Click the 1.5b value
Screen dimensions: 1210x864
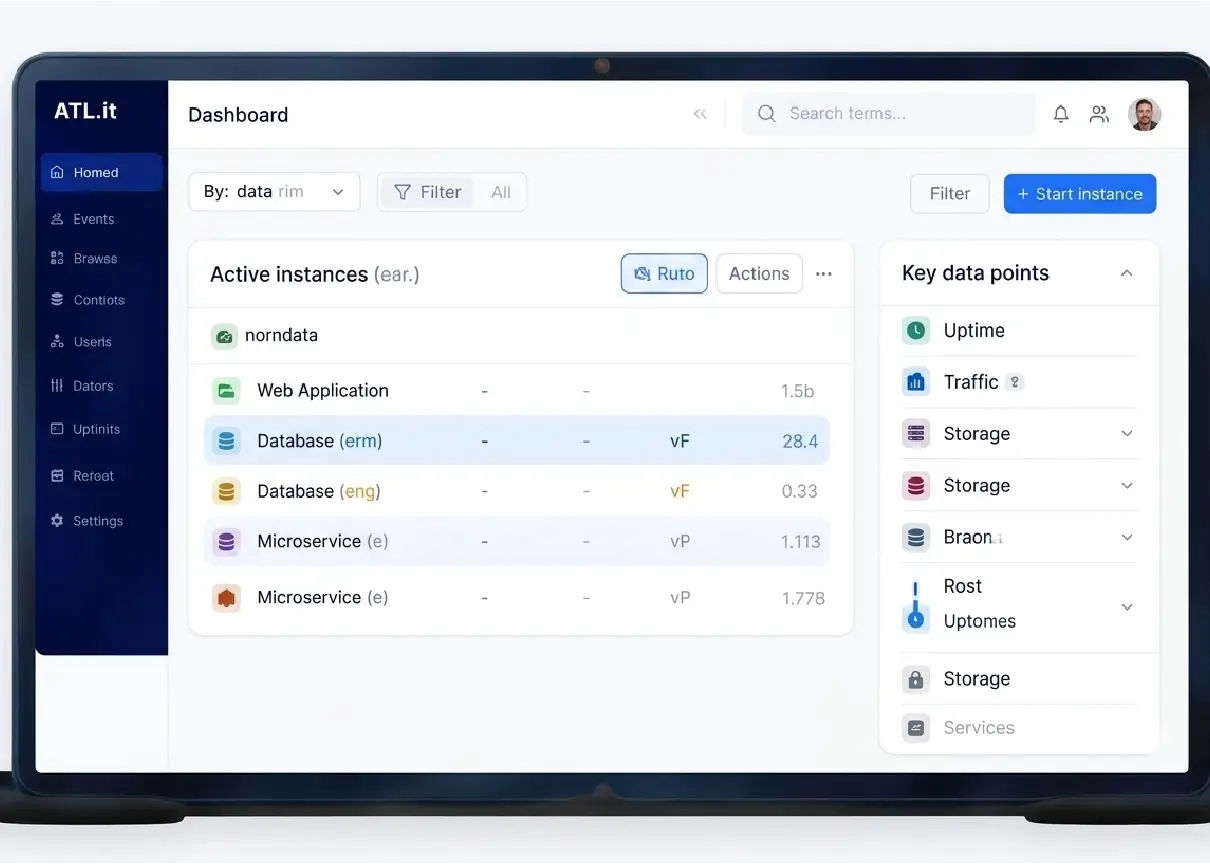coord(798,391)
